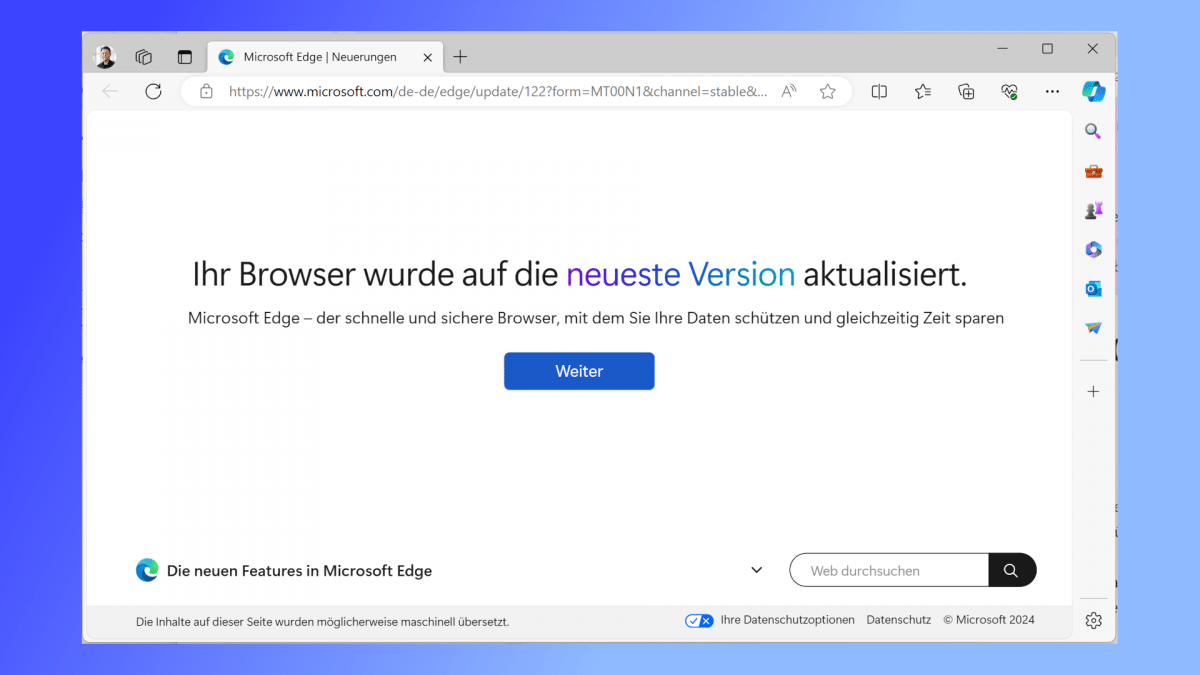Open sidebar settings gear
Screen dimensions: 1200x675
point(1093,620)
